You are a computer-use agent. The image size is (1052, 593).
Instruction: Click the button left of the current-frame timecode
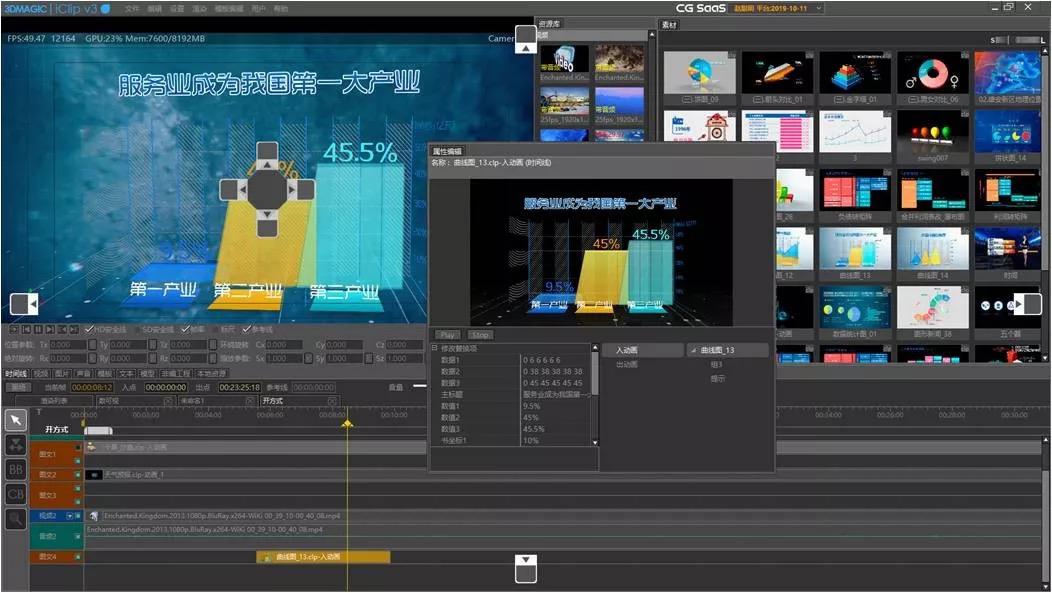[19, 387]
